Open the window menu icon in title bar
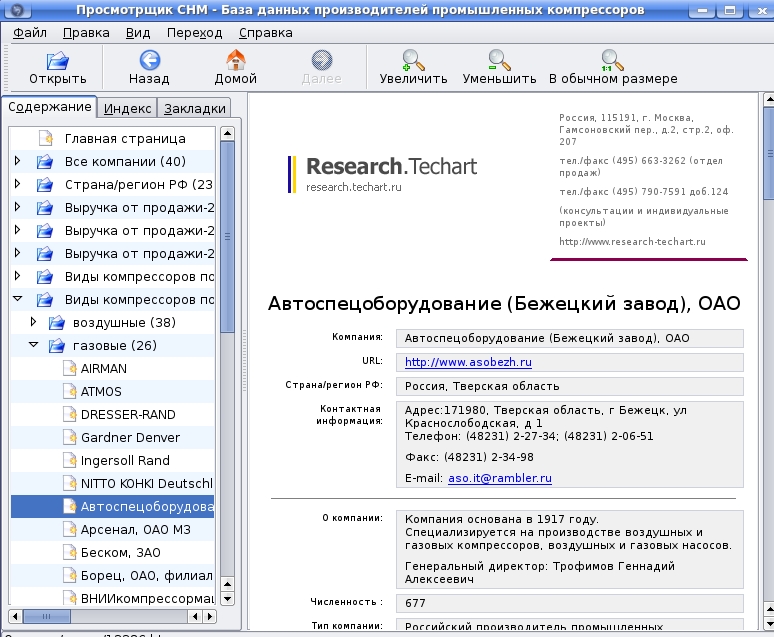Image resolution: width=774 pixels, height=637 pixels. (17, 9)
